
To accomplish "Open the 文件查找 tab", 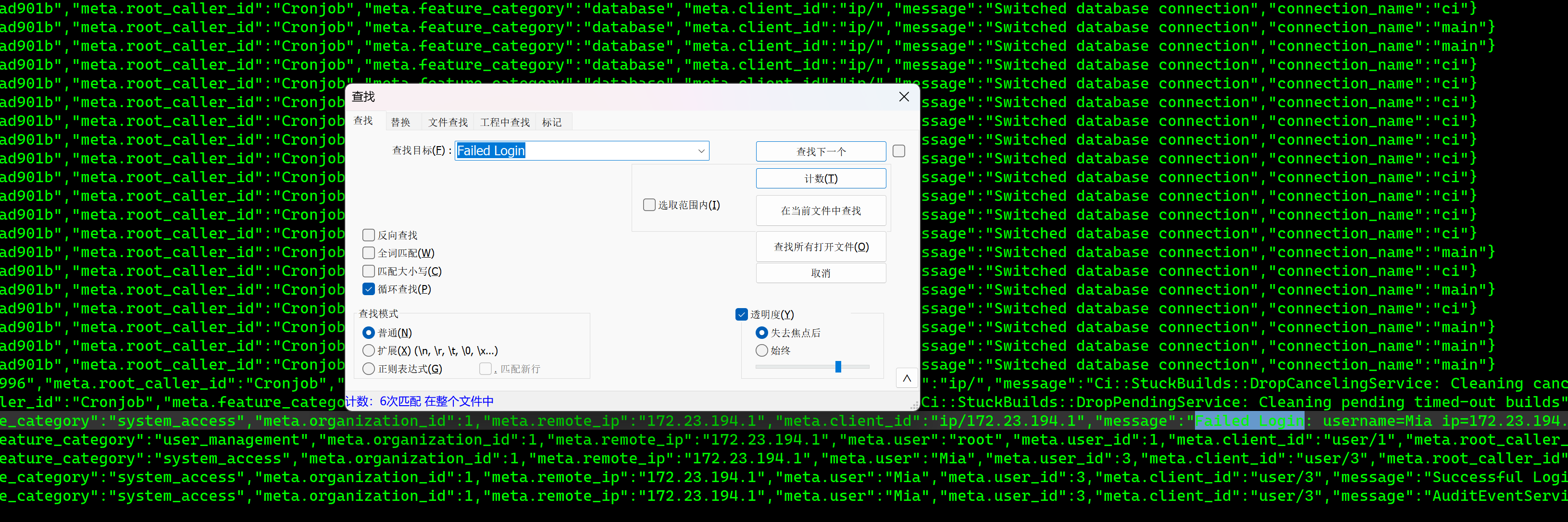I will (448, 122).
